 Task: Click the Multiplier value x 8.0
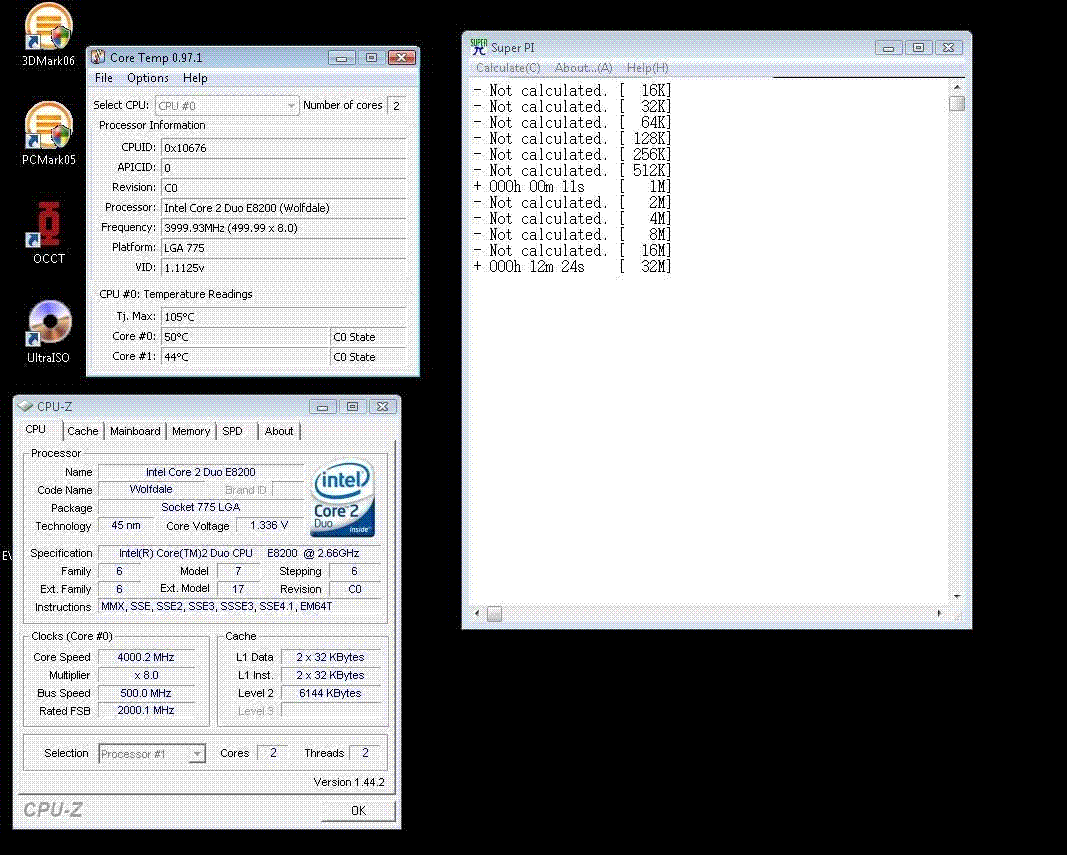coord(146,675)
